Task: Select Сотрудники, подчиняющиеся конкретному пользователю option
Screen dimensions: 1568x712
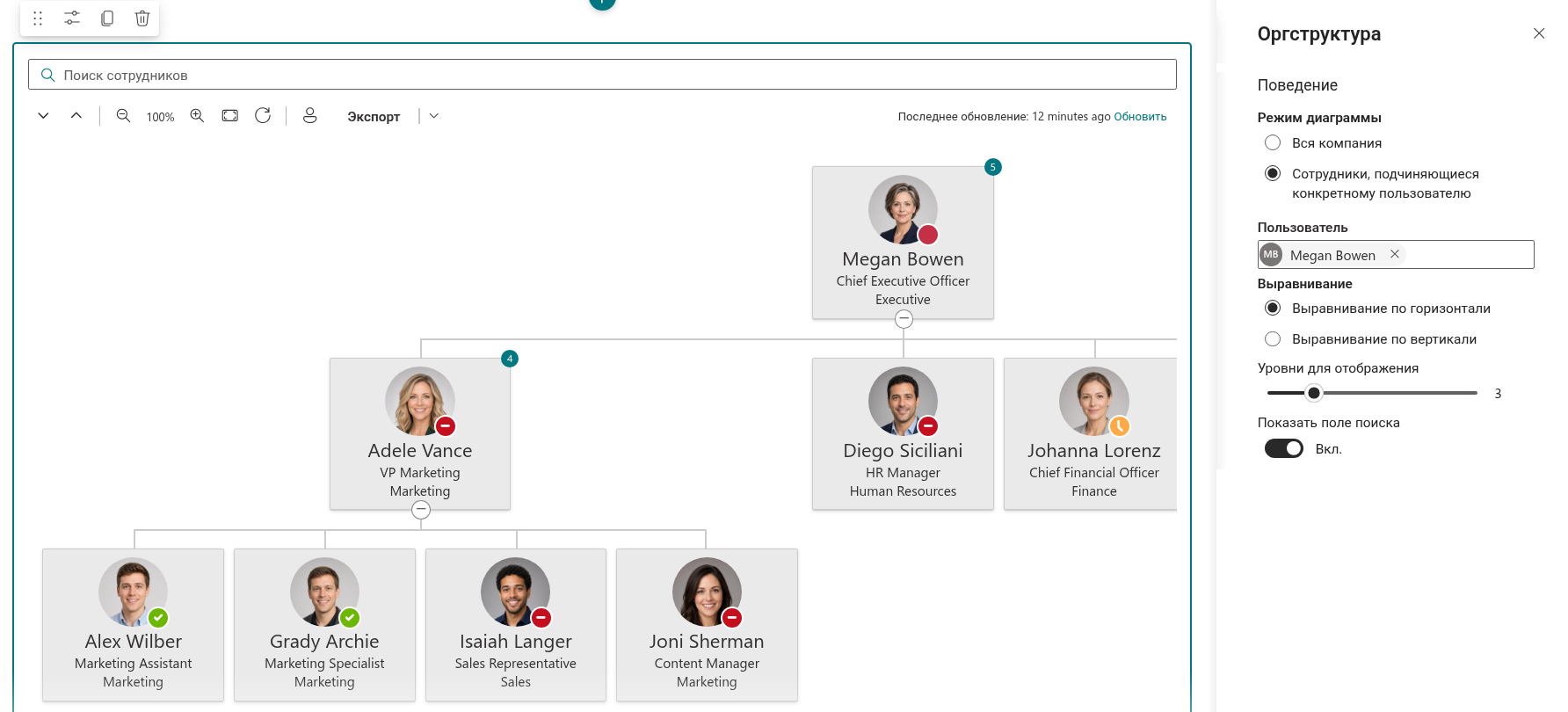Action: pyautogui.click(x=1273, y=173)
